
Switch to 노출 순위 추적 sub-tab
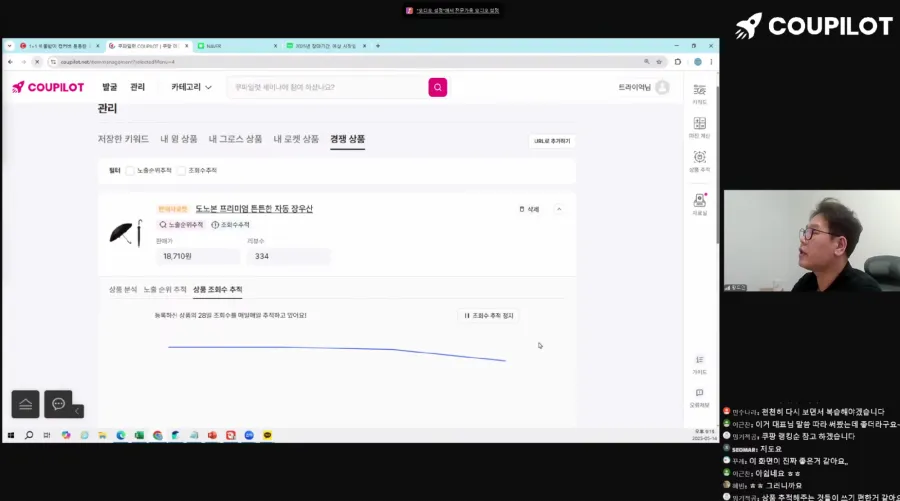point(165,290)
